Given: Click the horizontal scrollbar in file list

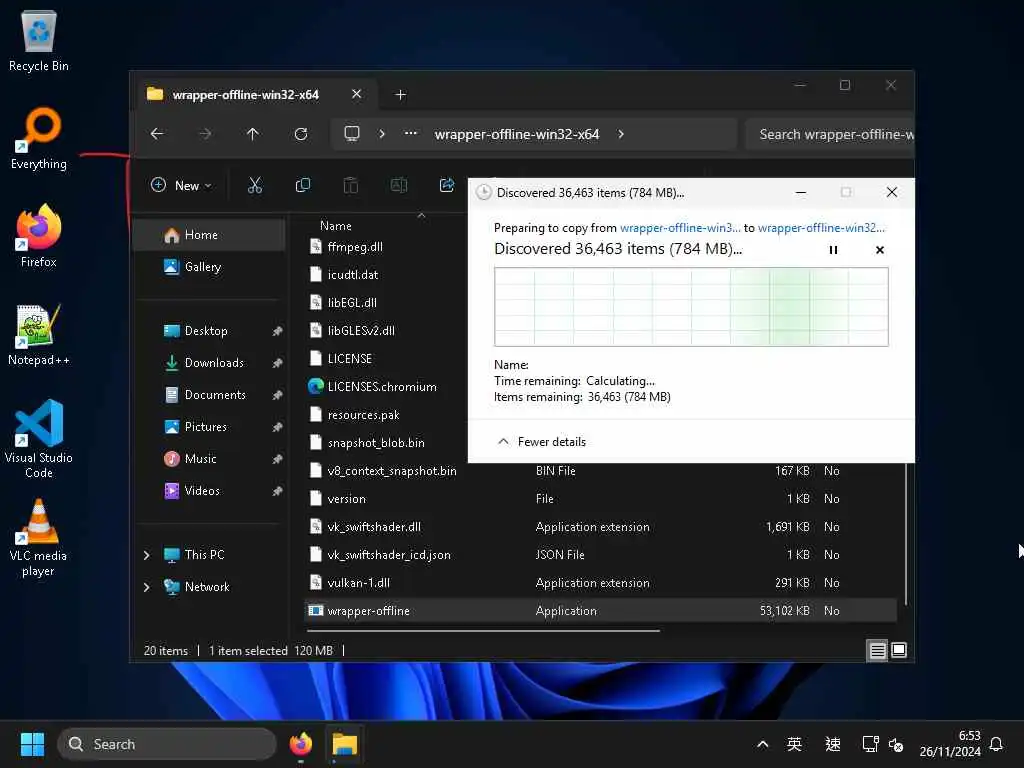Looking at the screenshot, I should 483,631.
